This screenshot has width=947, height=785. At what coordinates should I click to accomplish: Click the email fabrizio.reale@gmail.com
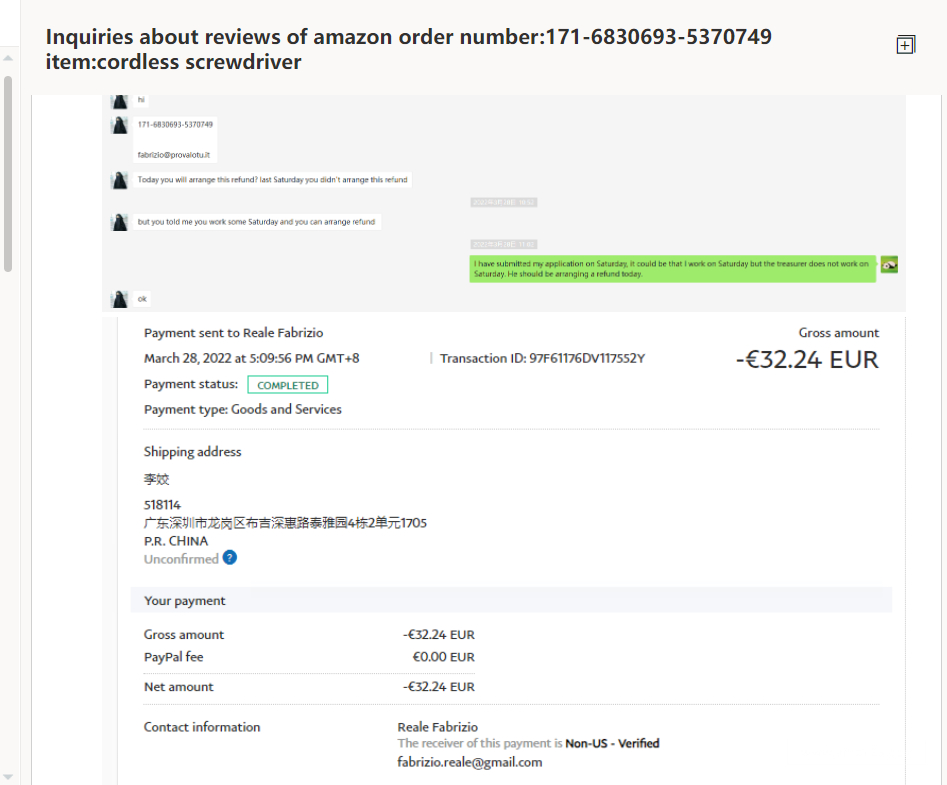pyautogui.click(x=470, y=762)
